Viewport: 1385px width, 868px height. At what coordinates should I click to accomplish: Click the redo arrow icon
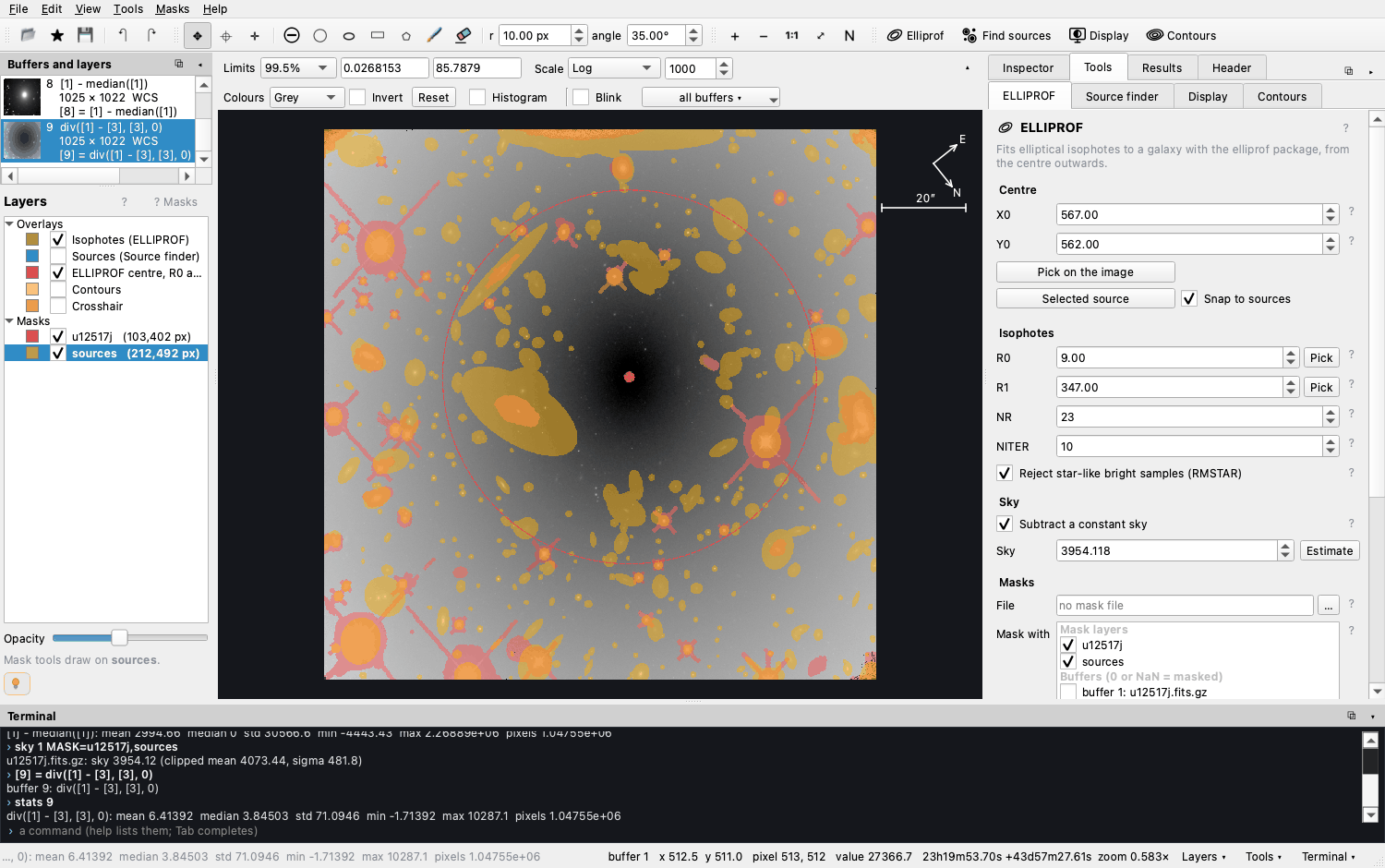pyautogui.click(x=151, y=35)
